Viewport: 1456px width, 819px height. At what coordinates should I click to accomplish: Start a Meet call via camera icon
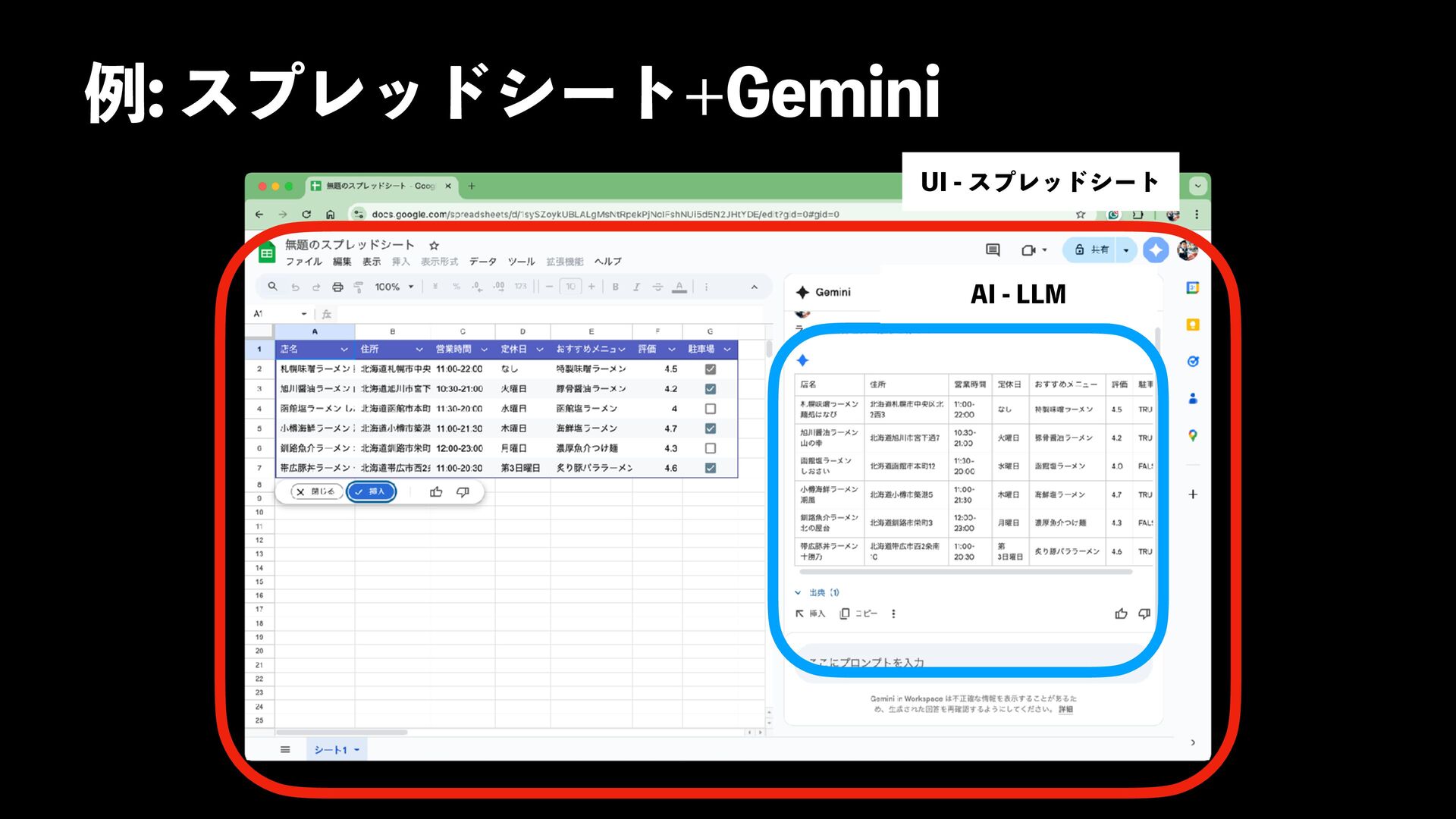[x=1029, y=249]
